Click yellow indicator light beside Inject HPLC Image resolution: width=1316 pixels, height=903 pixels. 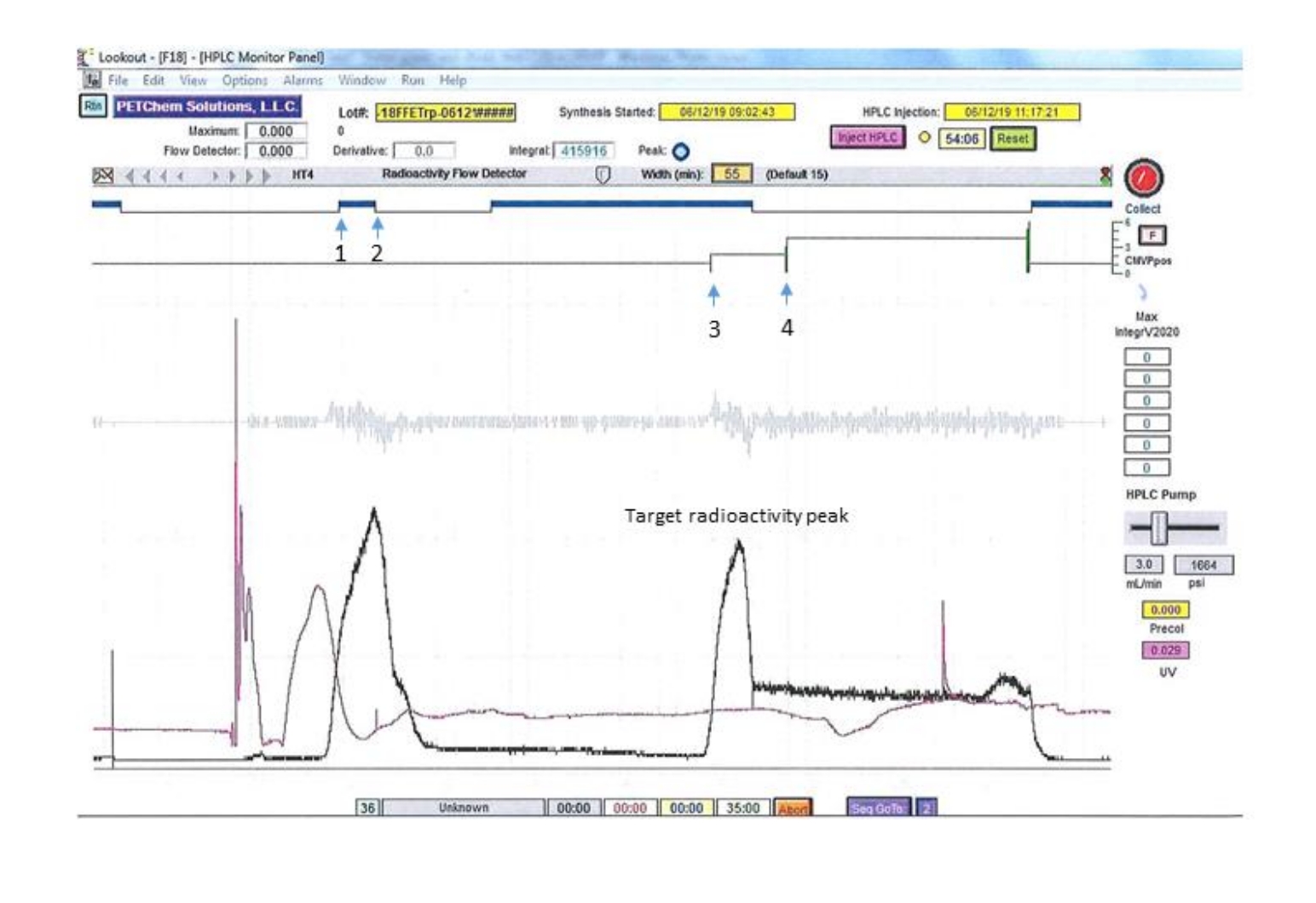[924, 137]
